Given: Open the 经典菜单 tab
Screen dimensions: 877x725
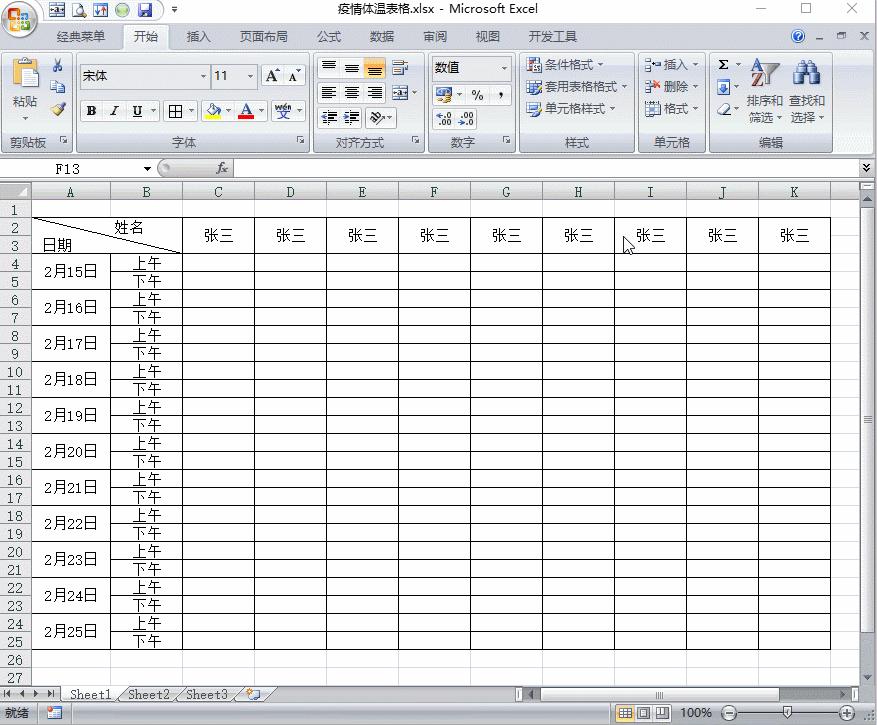Looking at the screenshot, I should 81,37.
